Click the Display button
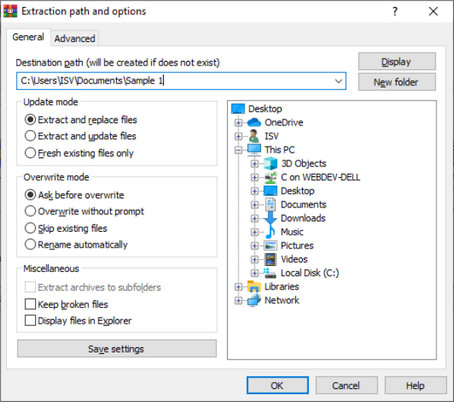This screenshot has height=402, width=454. point(397,62)
